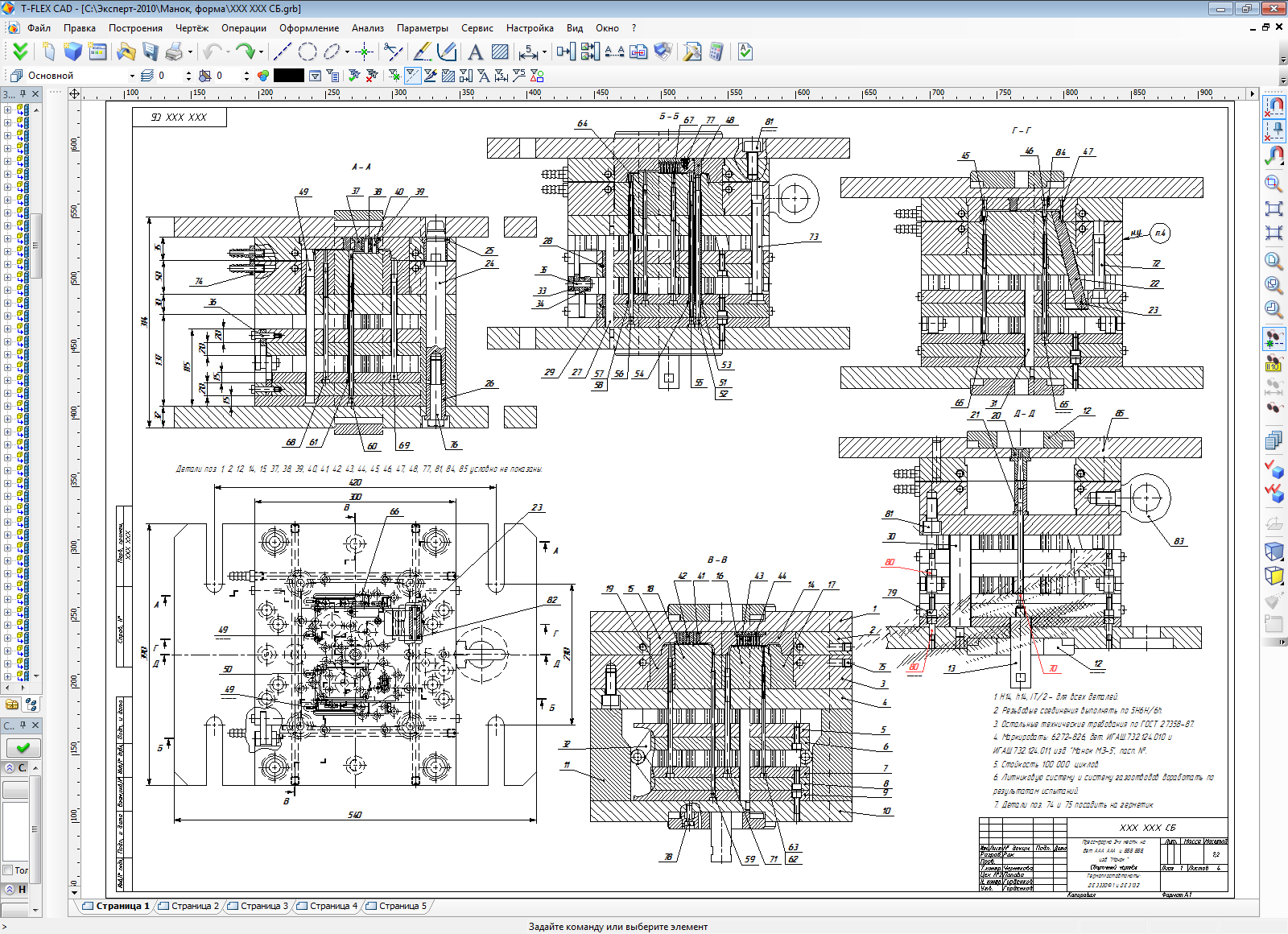1288x934 pixels.
Task: Switch to the 3D model tree tab icon
Action: [x=31, y=704]
